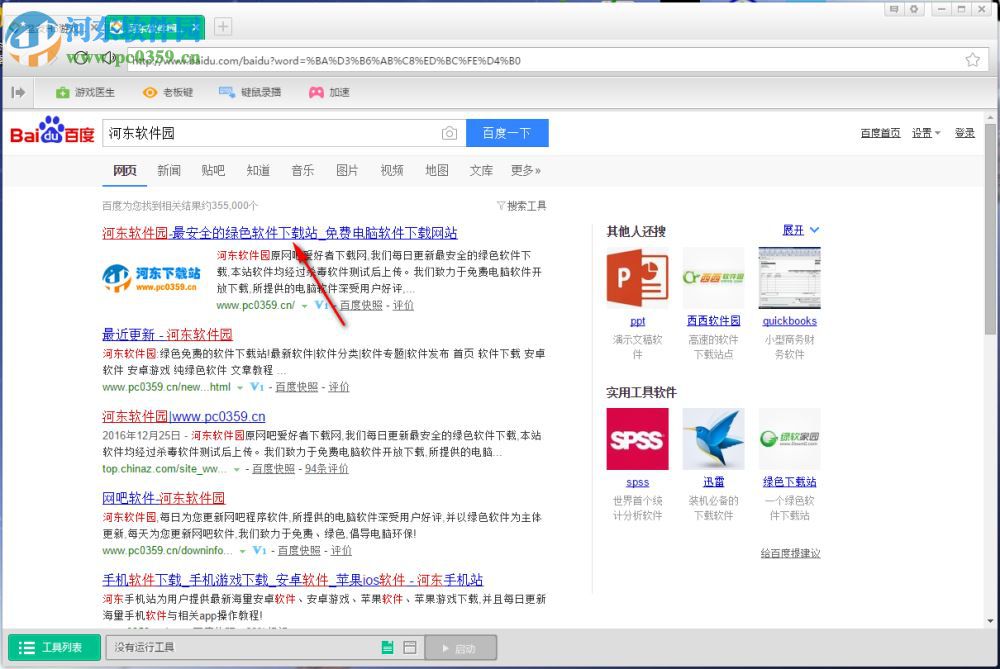1000x669 pixels.
Task: Click scrollbar down arrow at page bottom
Action: coord(990,621)
